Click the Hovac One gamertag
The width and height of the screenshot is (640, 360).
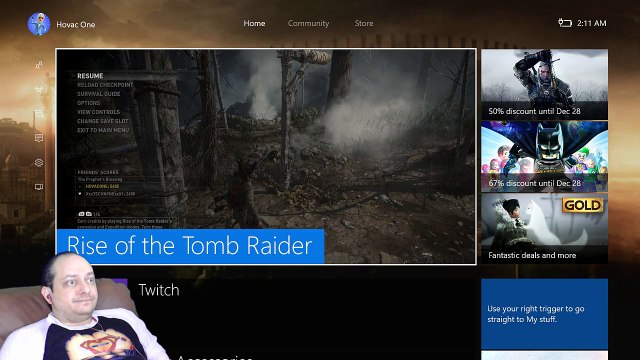tap(76, 24)
